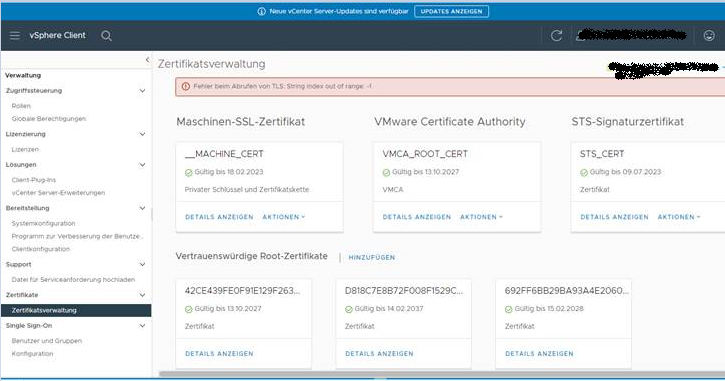Click the TLS error message text
Viewport: 725px width, 381px height.
click(282, 86)
